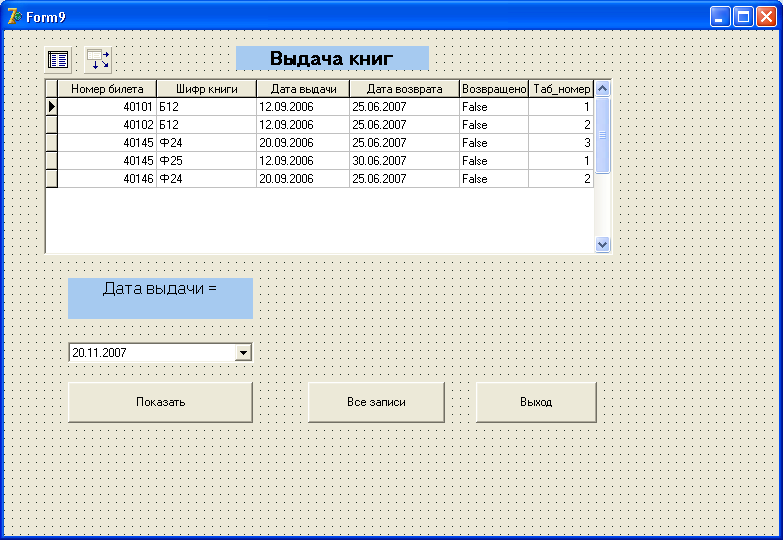Close the Form9 window
Viewport: 783px width, 540px height.
[766, 17]
